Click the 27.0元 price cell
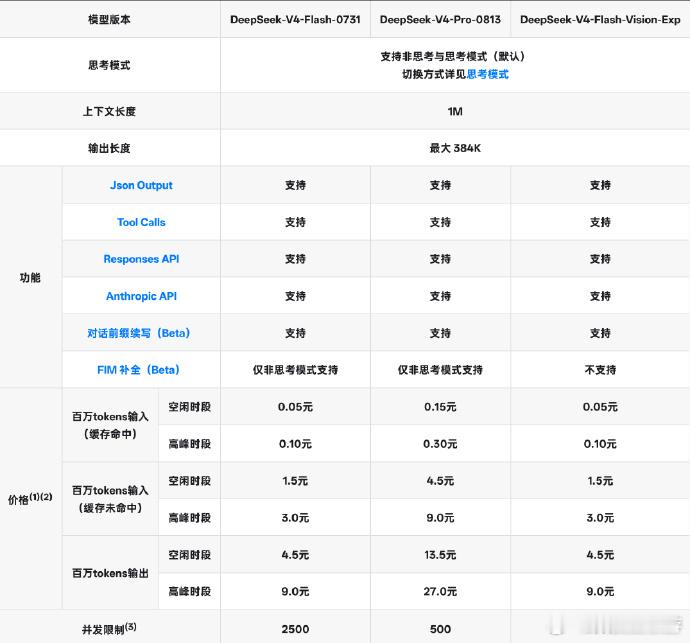The height and width of the screenshot is (643, 690). click(440, 592)
